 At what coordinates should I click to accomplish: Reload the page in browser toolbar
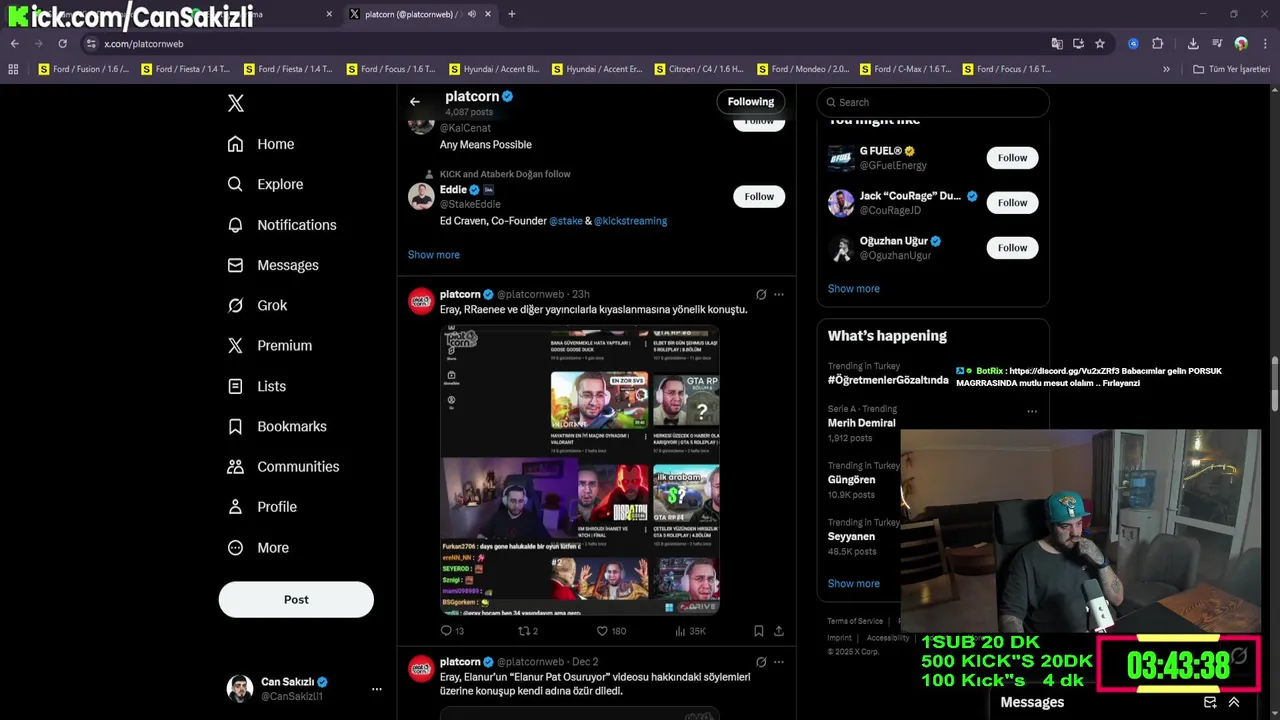(62, 43)
